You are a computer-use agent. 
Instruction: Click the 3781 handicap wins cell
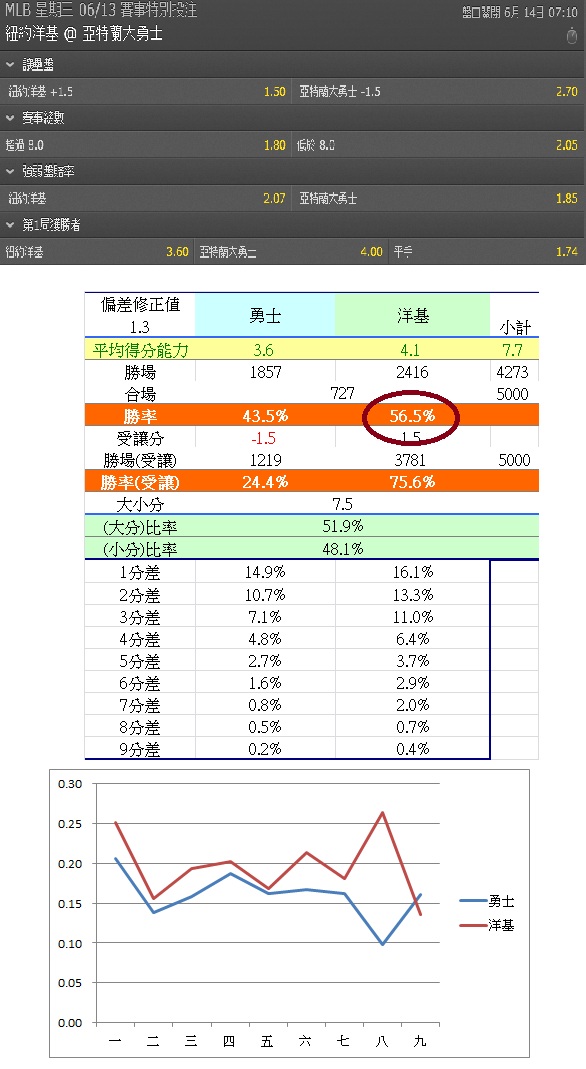pos(410,460)
